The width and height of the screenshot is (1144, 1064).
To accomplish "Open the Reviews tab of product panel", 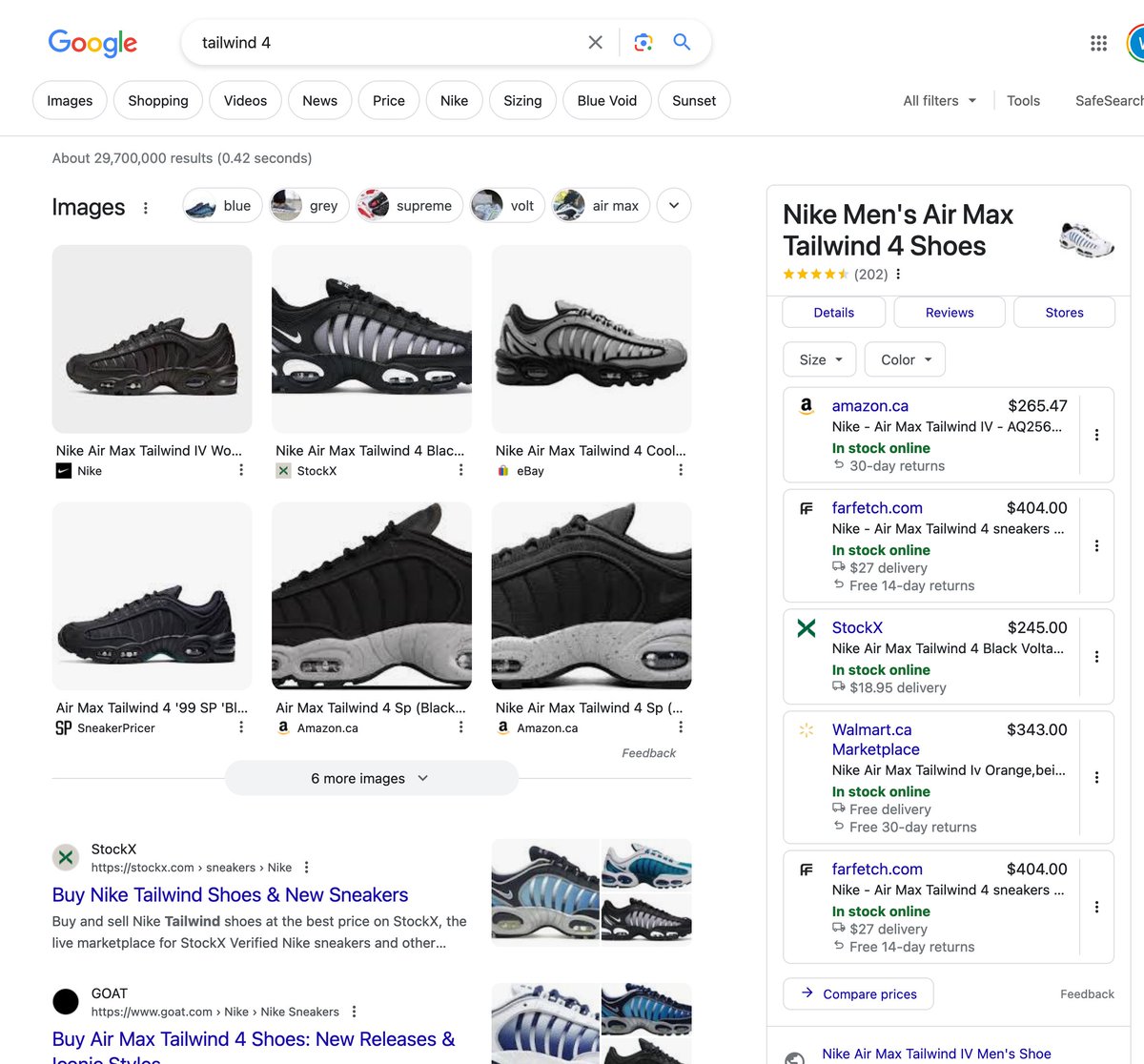I will [950, 313].
